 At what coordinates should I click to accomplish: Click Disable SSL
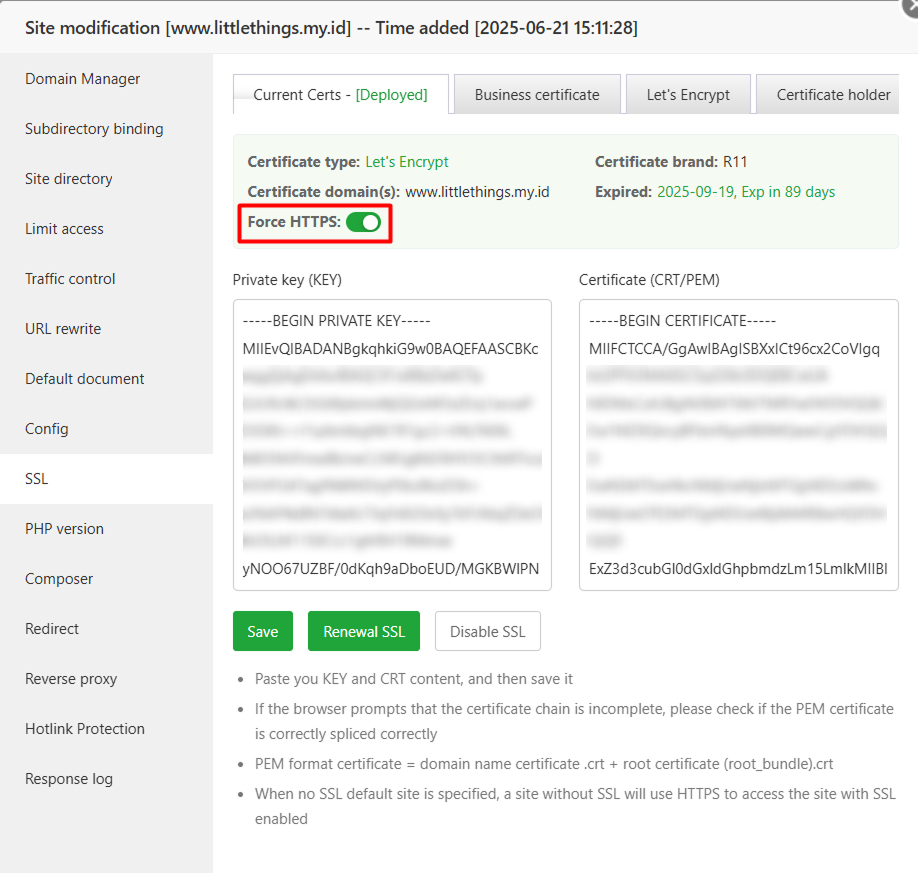[487, 631]
